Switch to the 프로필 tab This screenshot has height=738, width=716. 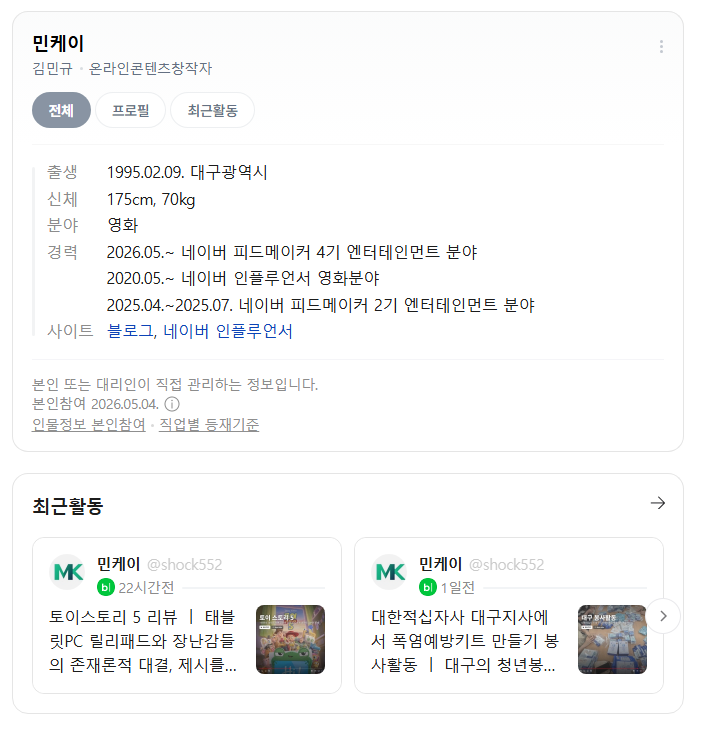[130, 110]
